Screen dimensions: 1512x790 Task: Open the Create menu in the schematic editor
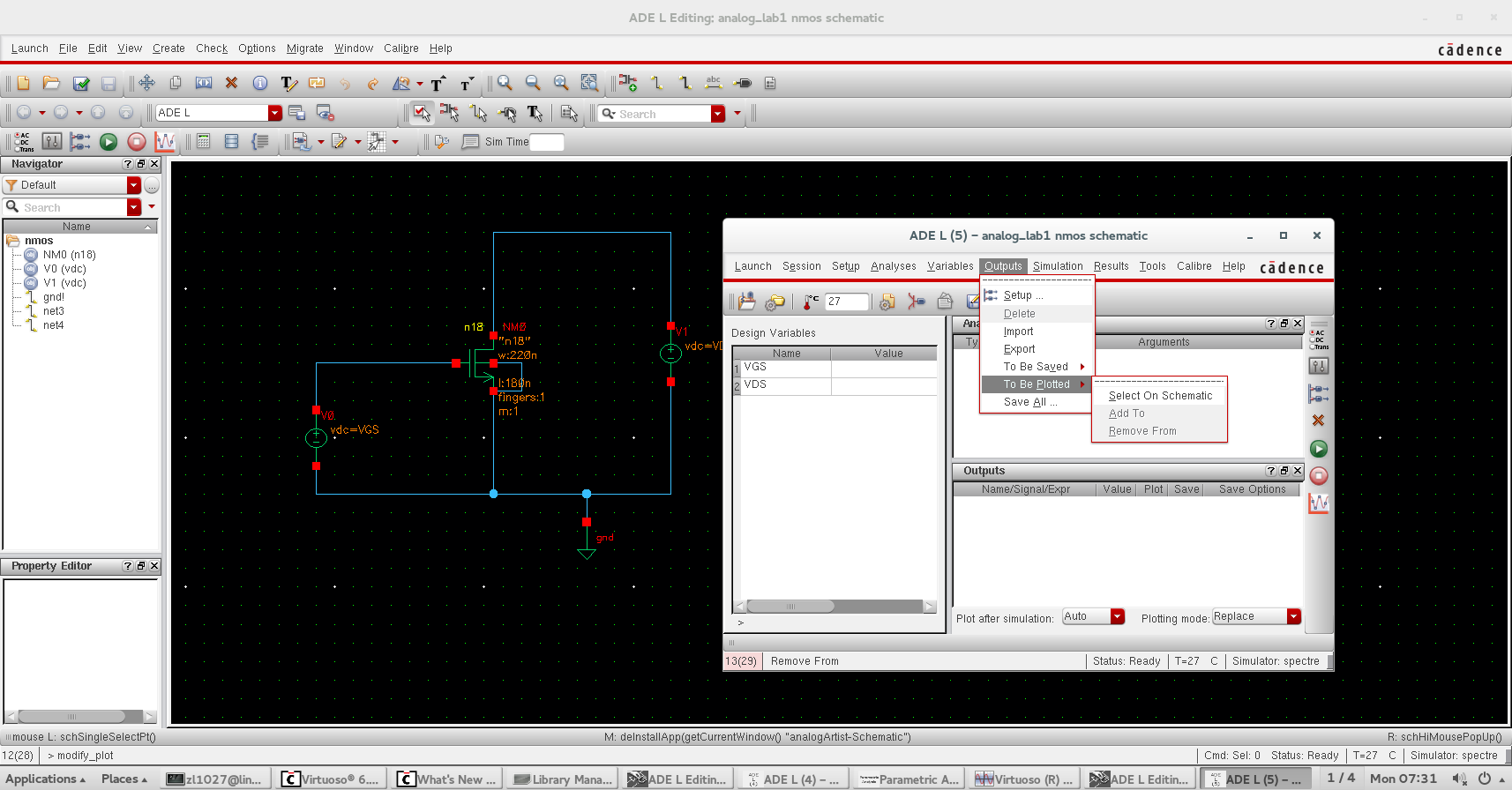(168, 48)
